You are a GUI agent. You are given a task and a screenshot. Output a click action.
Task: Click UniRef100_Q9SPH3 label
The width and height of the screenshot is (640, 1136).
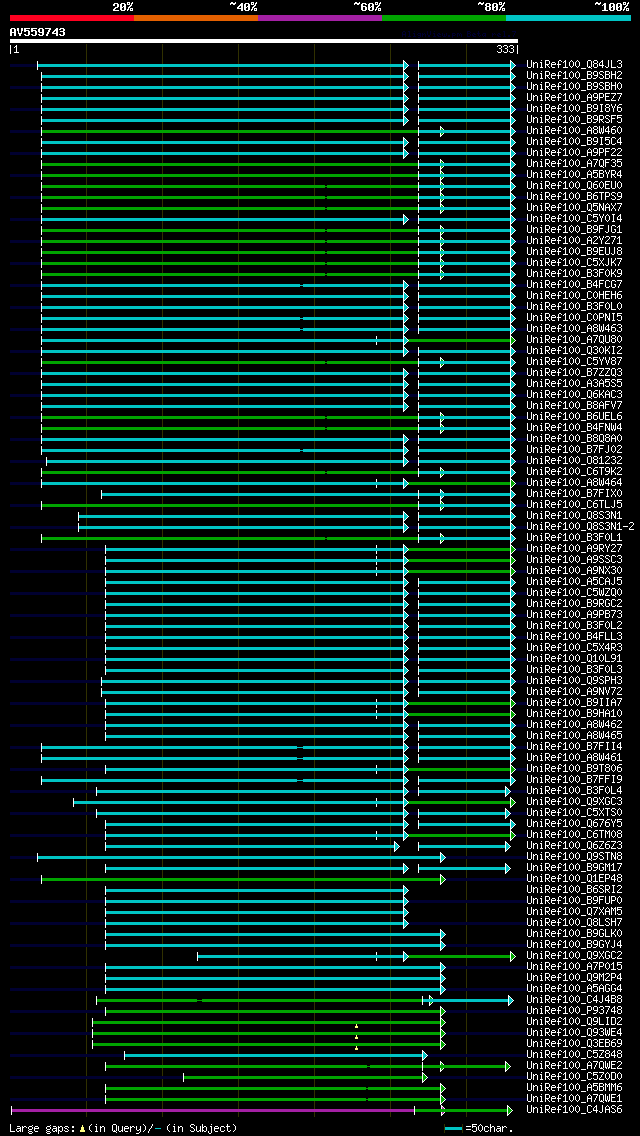(574, 680)
